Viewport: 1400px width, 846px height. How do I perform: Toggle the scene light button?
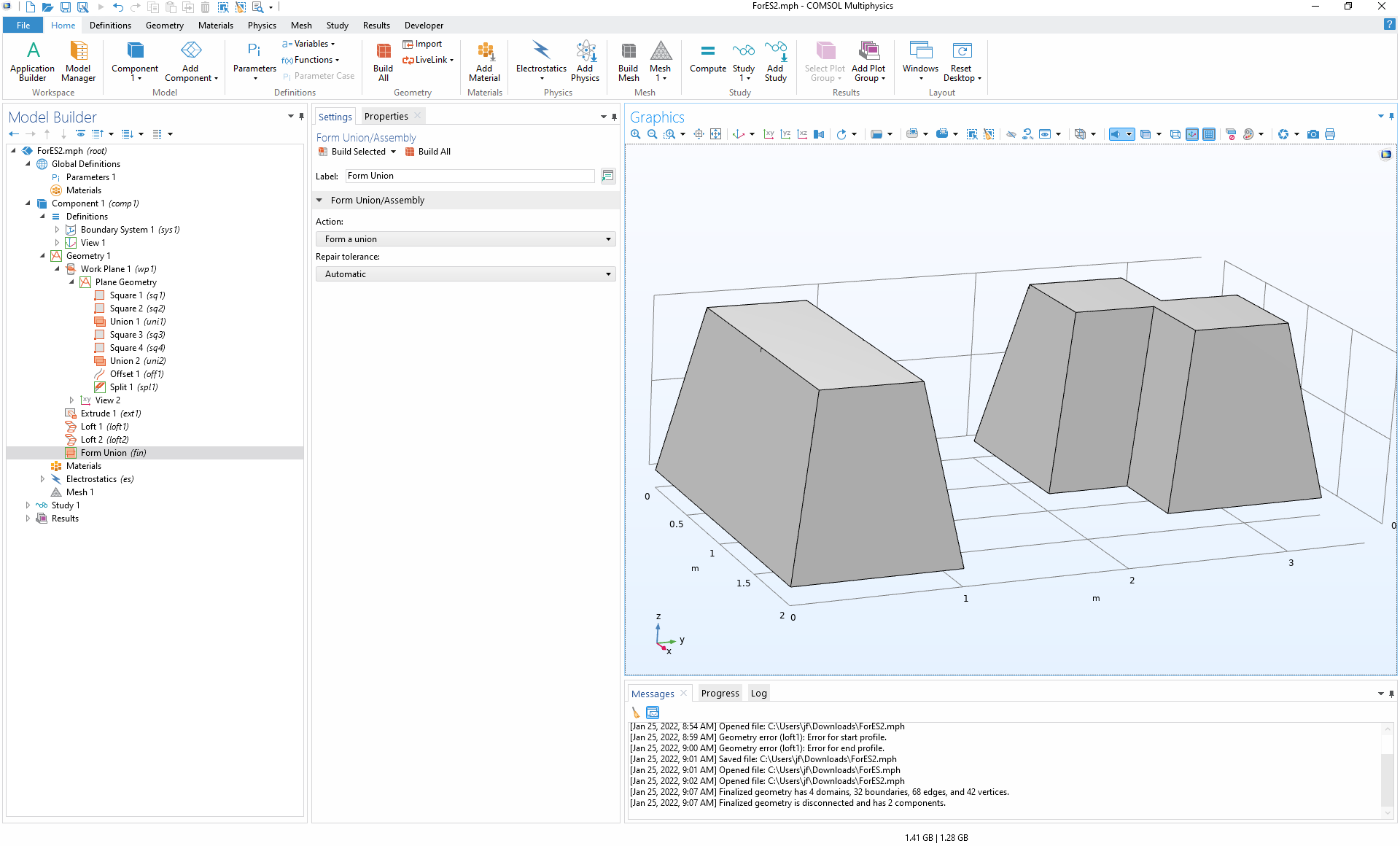coord(1116,134)
